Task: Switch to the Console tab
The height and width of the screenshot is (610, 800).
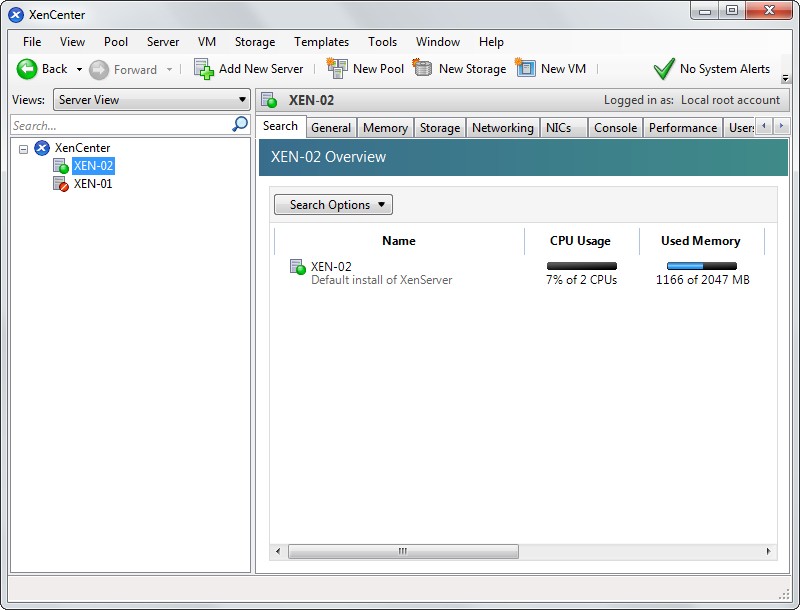Action: point(615,128)
